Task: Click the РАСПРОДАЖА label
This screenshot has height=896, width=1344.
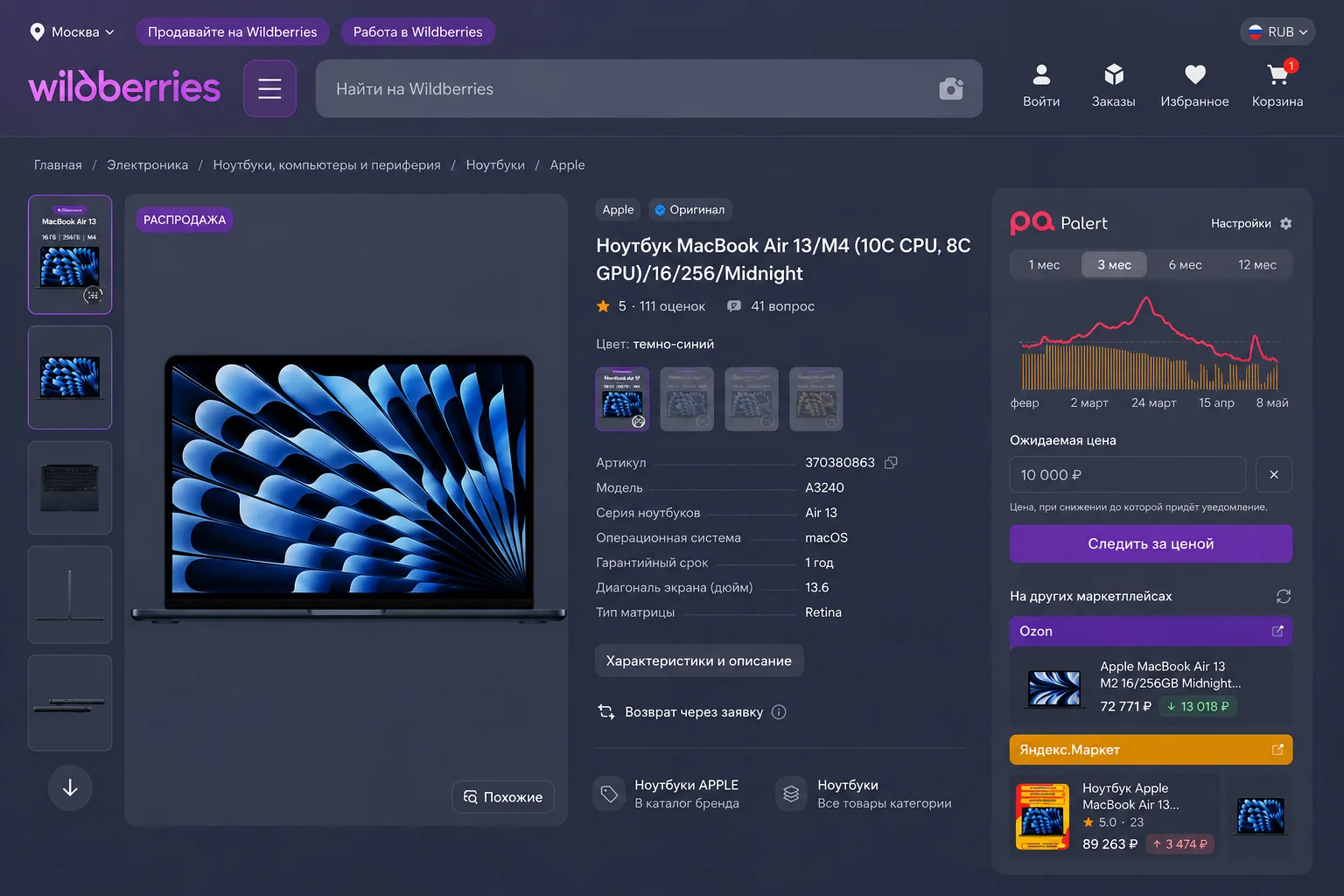Action: 185,220
